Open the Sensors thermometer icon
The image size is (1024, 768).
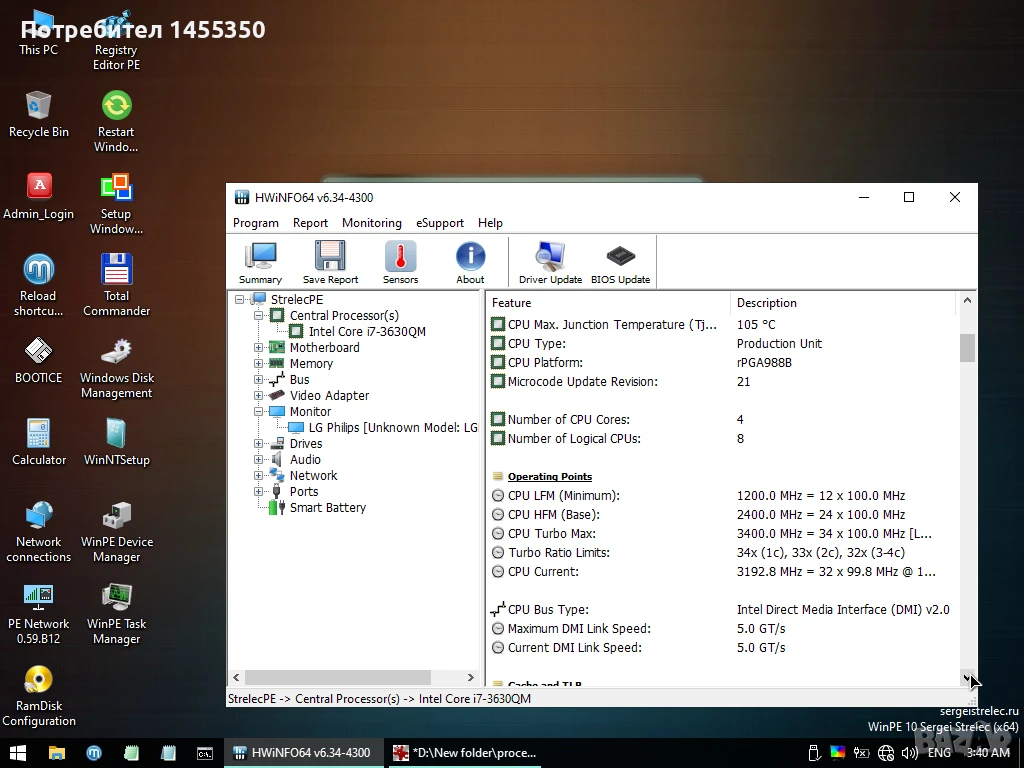tap(400, 263)
